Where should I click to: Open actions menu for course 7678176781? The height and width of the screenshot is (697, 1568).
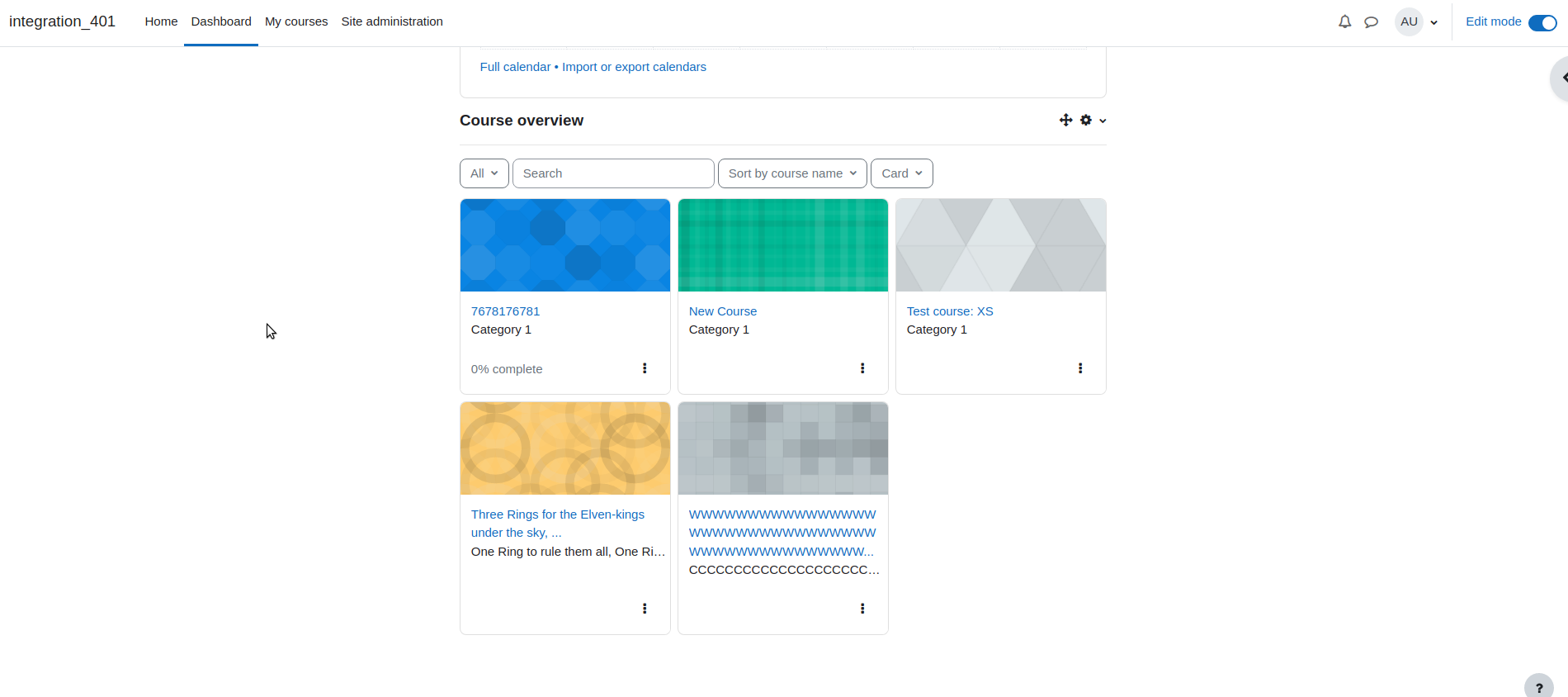(645, 368)
